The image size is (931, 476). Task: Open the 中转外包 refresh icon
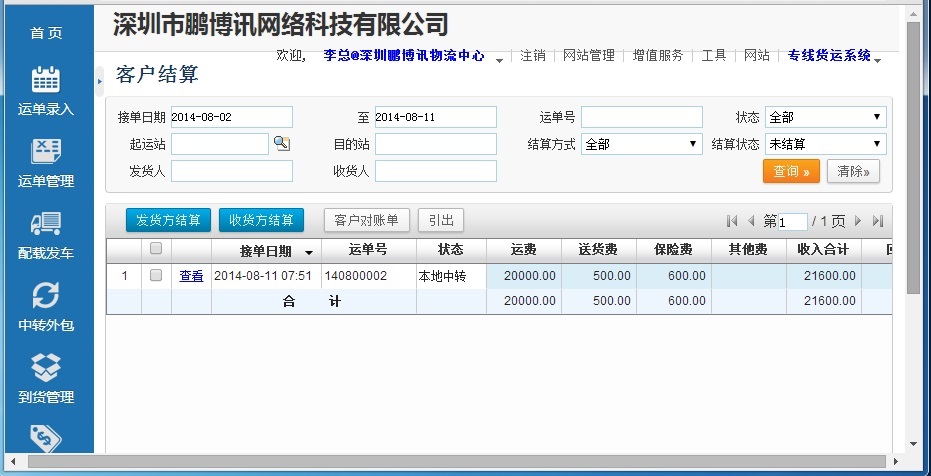(46, 296)
